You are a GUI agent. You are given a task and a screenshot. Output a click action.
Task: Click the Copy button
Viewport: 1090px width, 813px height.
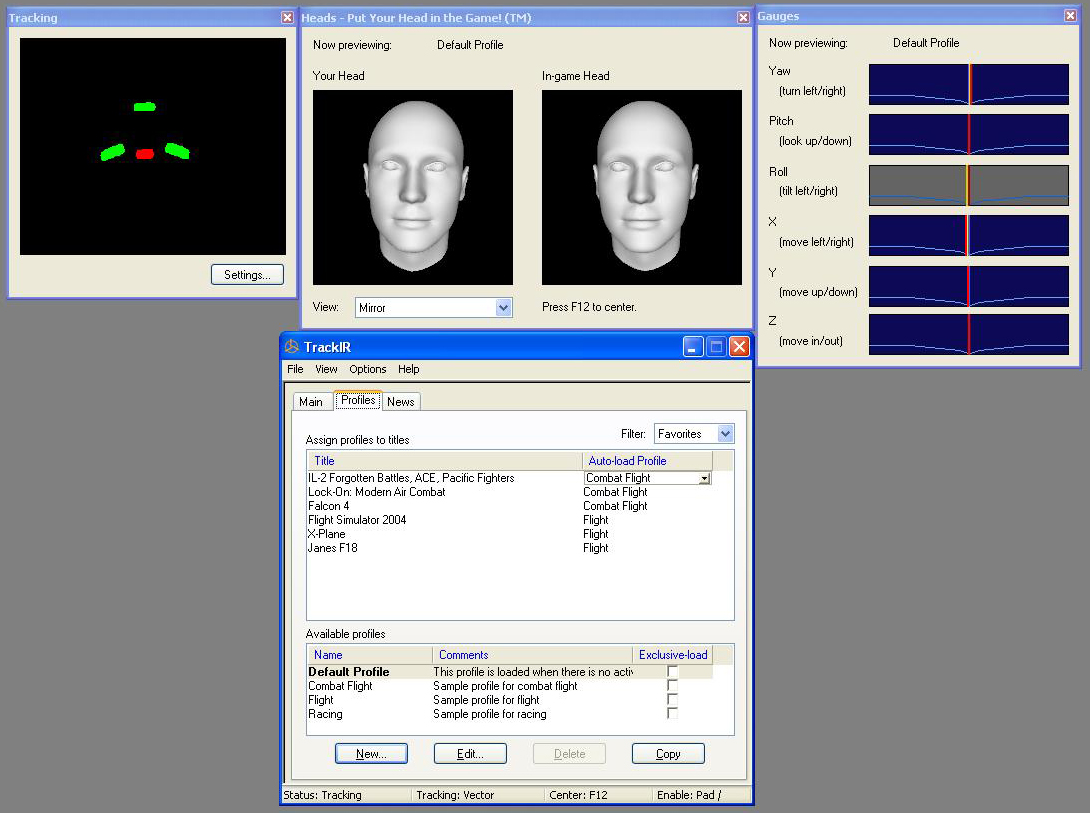(x=668, y=754)
